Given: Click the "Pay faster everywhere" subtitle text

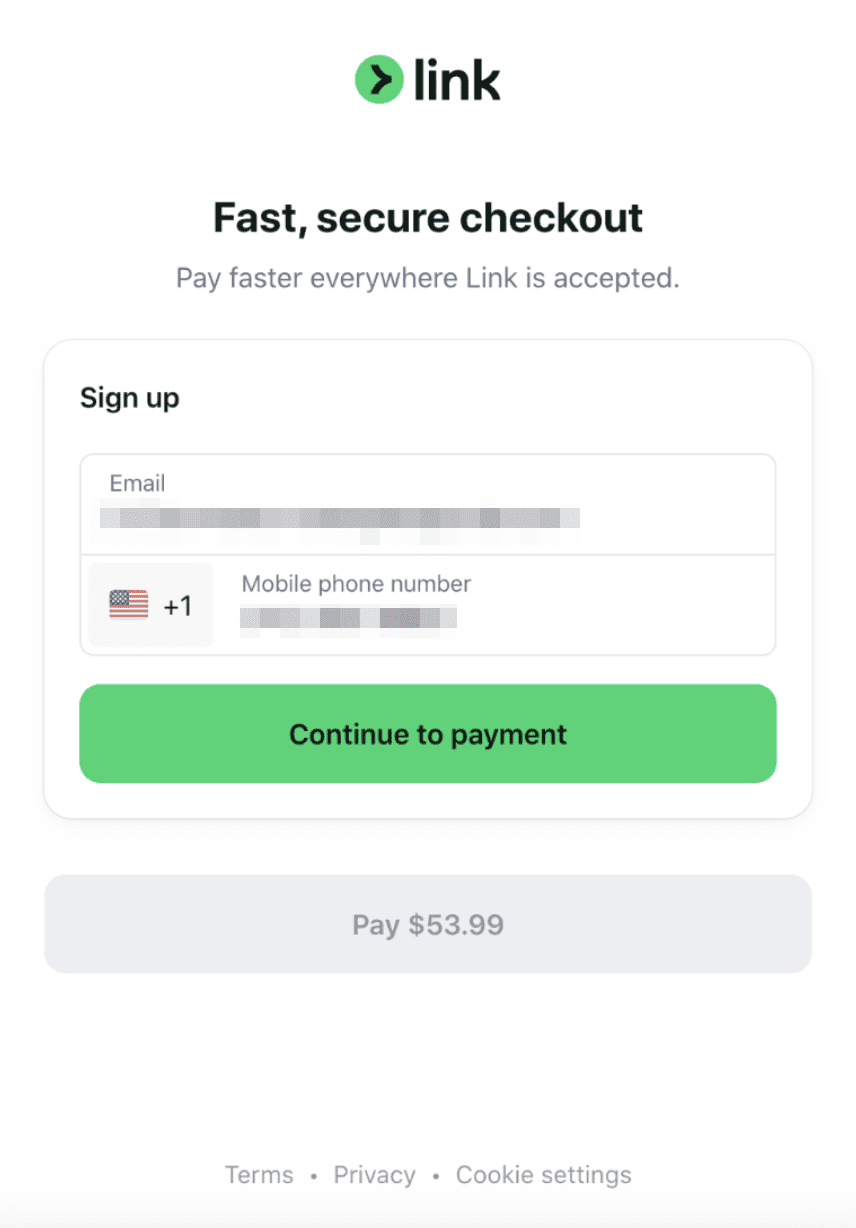Looking at the screenshot, I should pyautogui.click(x=428, y=277).
